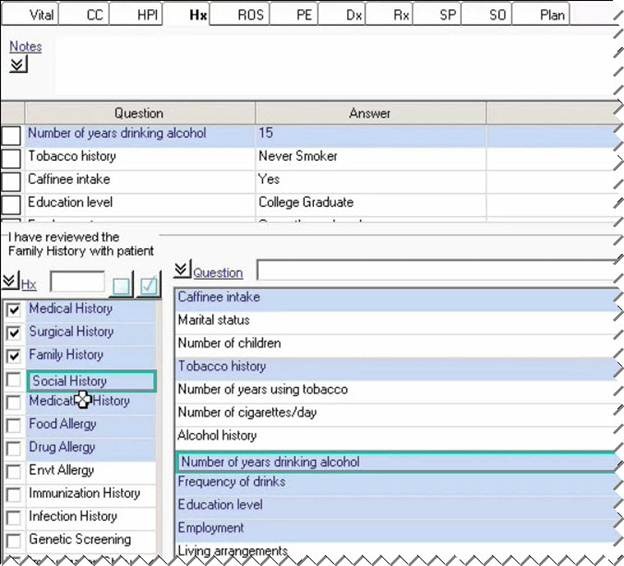
Task: Click the uncheck-all box icon next to Hx field
Action: pyautogui.click(x=122, y=286)
